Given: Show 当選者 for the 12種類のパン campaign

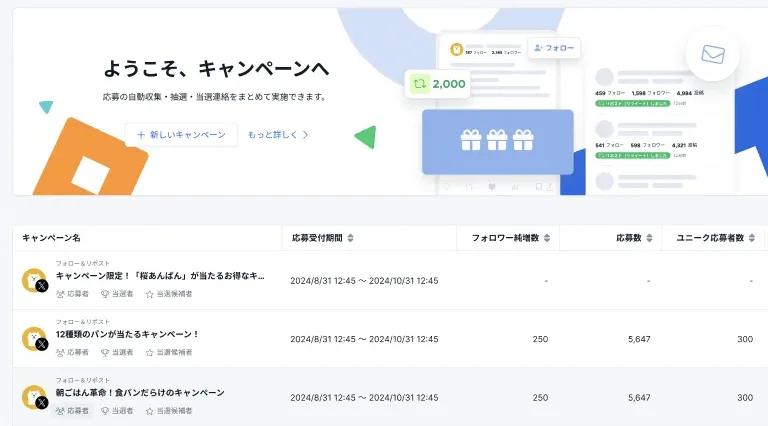Looking at the screenshot, I should [117, 352].
